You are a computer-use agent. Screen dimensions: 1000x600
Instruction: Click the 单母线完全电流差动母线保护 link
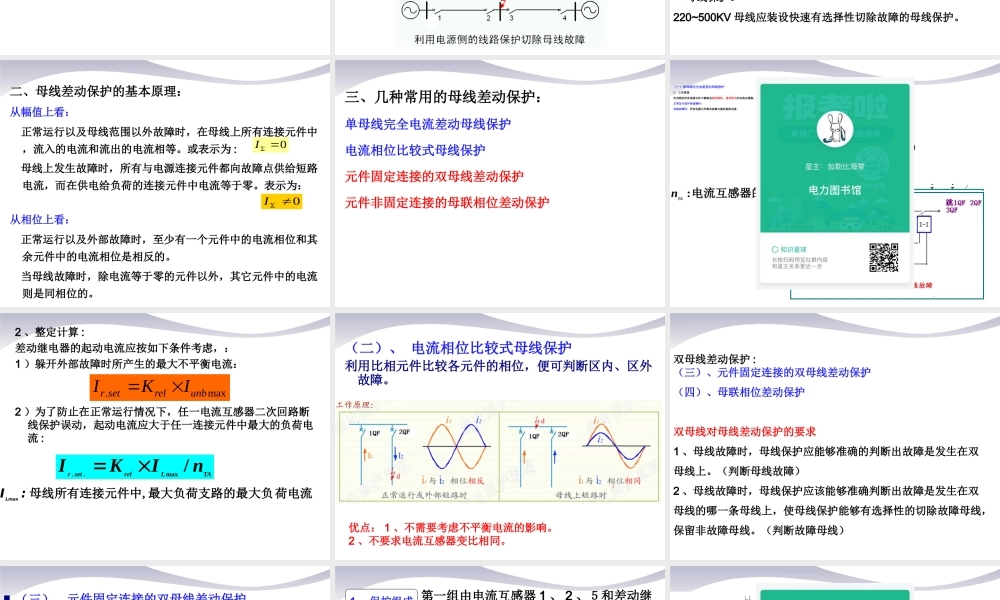point(427,122)
